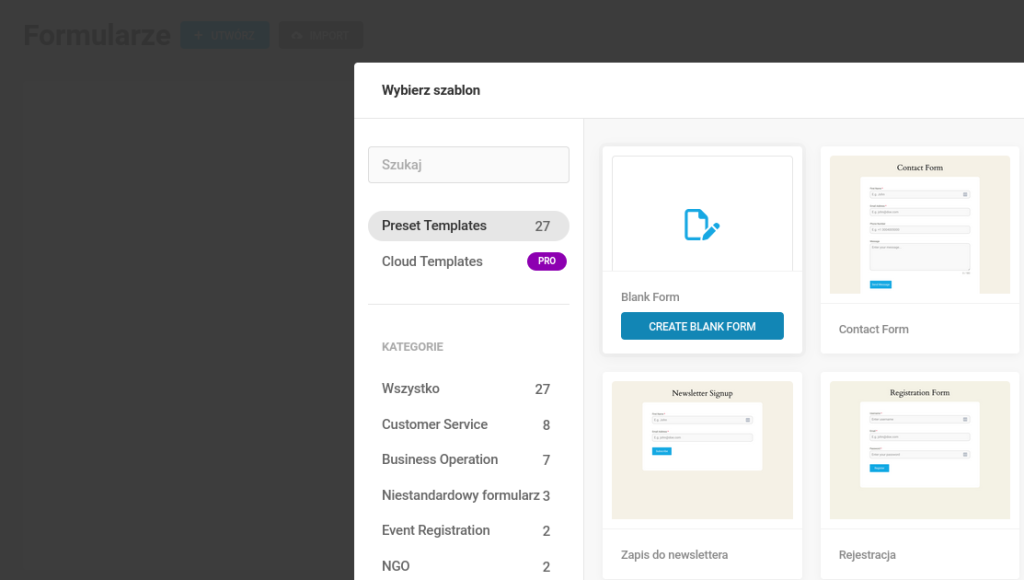
Task: Select the Preset Templates tab
Action: (468, 226)
